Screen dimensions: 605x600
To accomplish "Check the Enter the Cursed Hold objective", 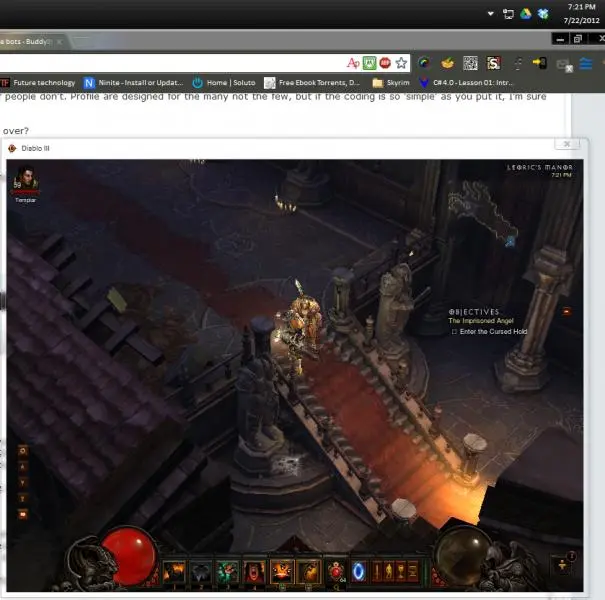I will click(454, 331).
